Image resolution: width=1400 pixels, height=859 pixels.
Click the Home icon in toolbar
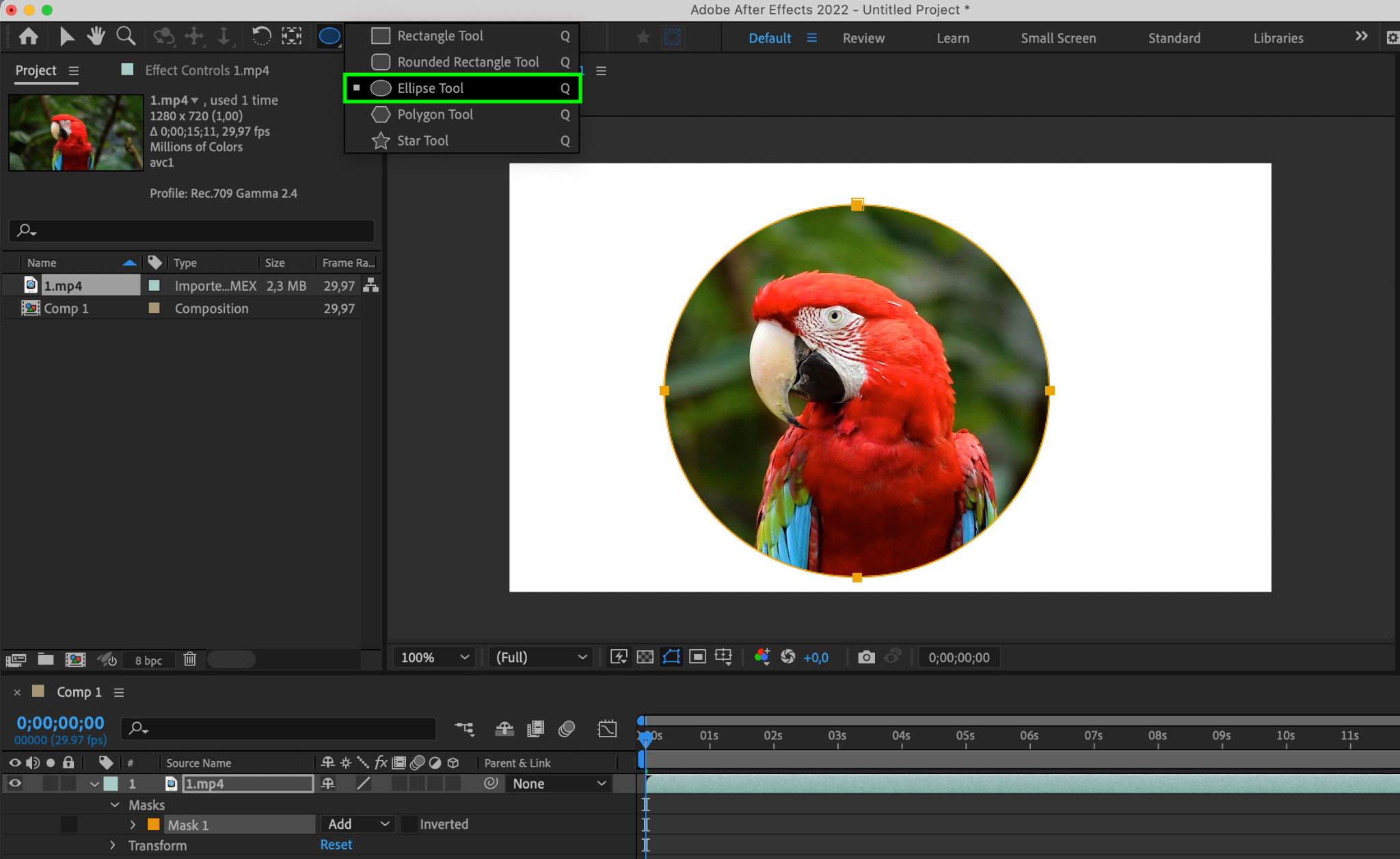29,36
